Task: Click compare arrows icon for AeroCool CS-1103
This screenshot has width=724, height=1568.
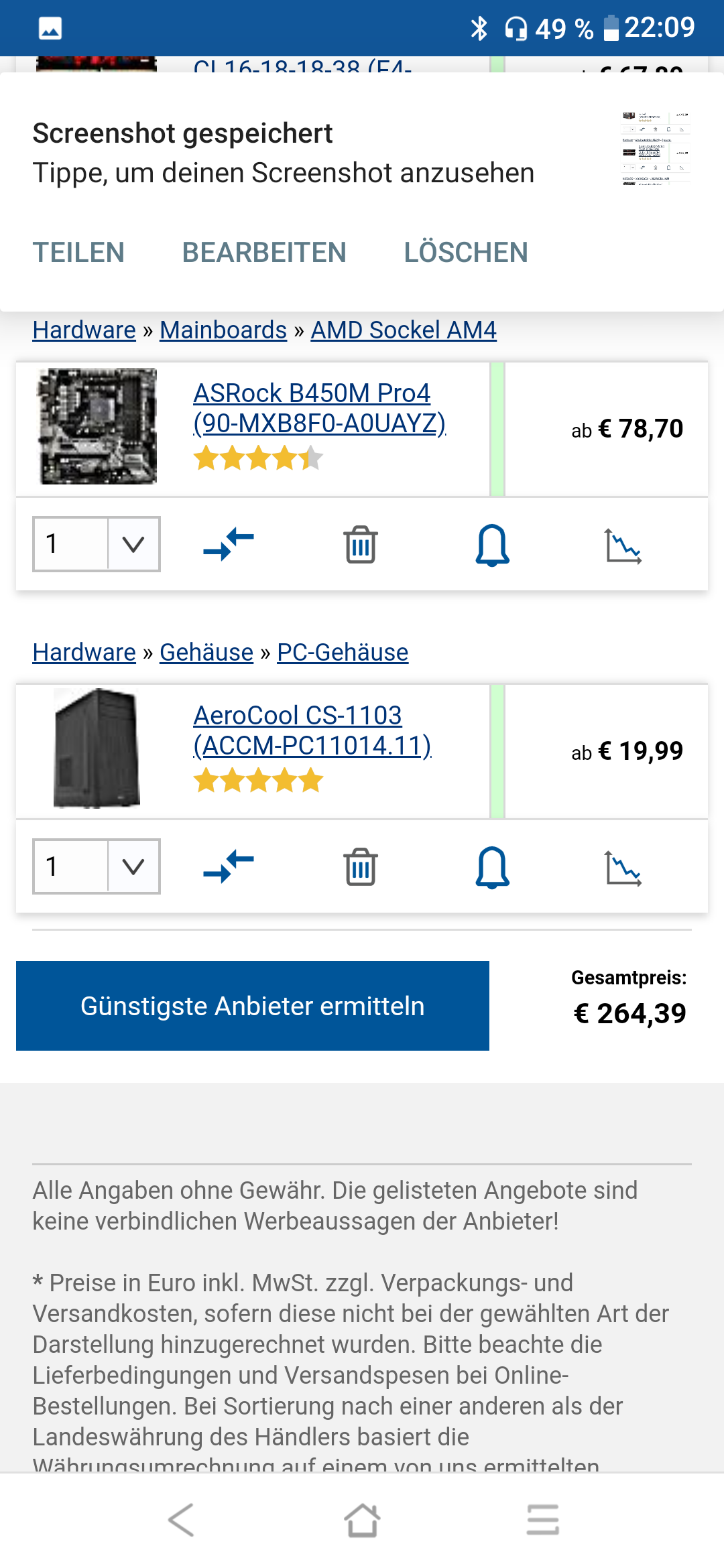Action: point(229,866)
